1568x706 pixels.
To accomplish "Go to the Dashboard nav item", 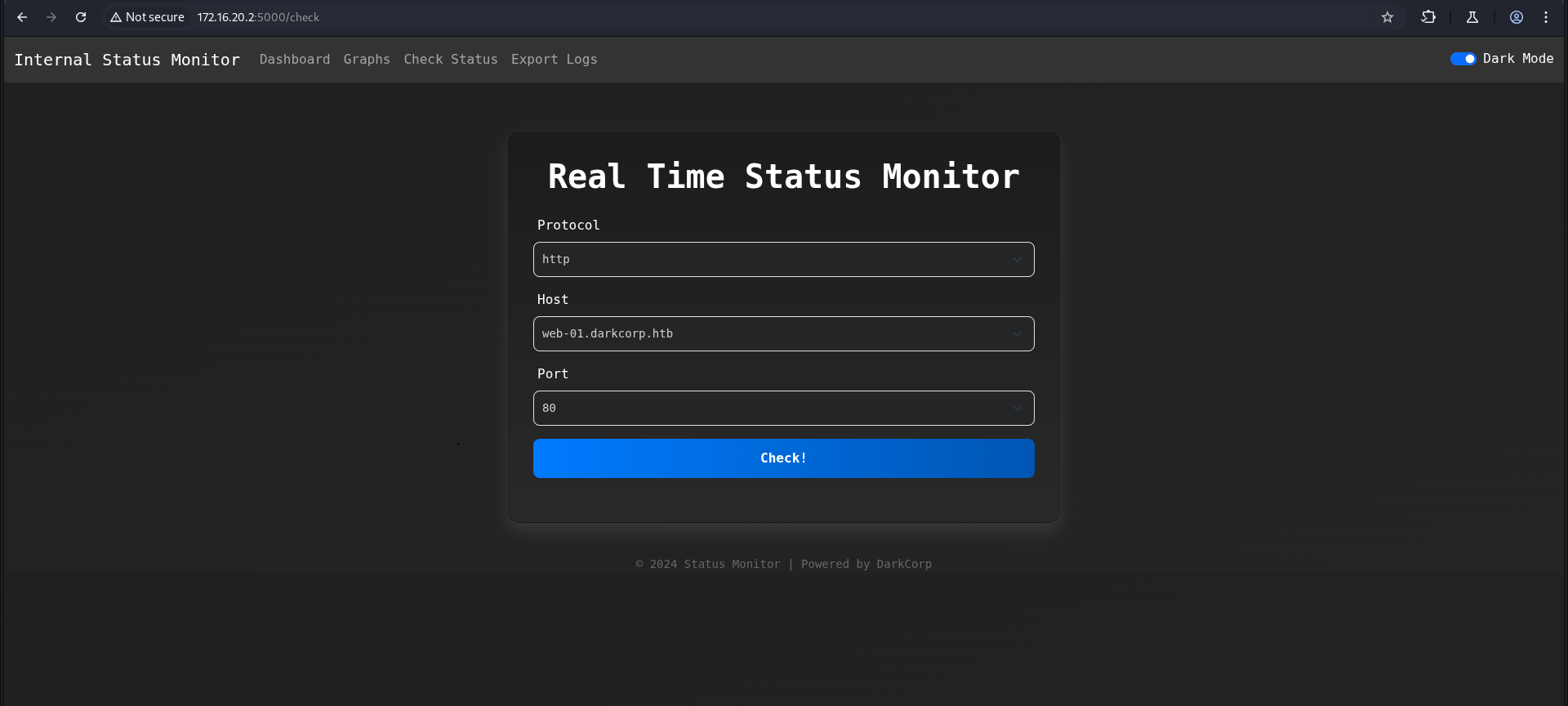I will 295,60.
